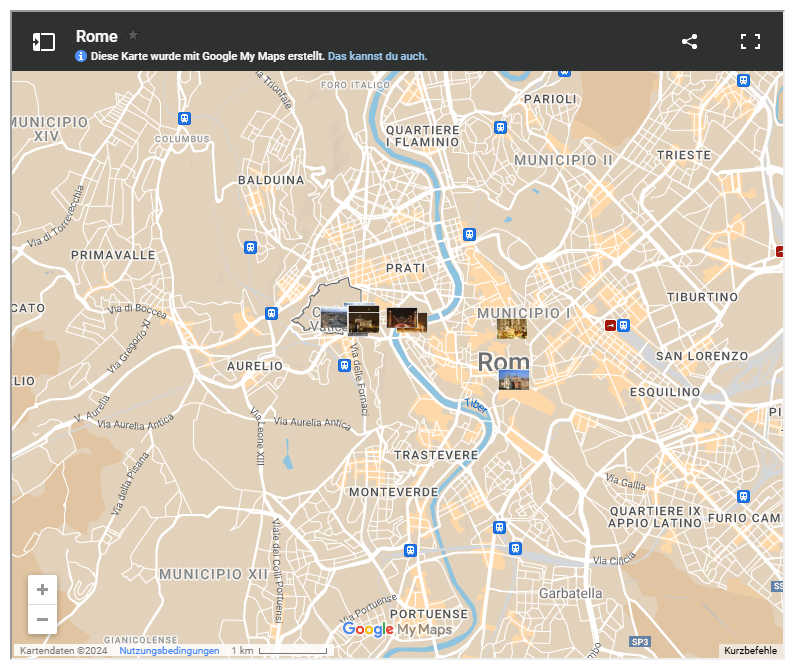Select the red train station icon
Viewport: 795px width, 672px height.
(x=609, y=325)
